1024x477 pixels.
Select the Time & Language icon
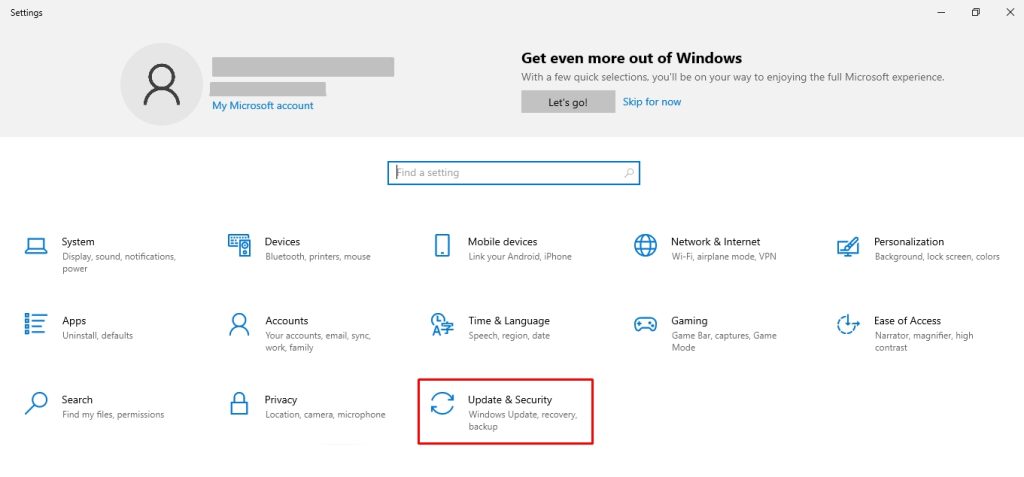(442, 324)
